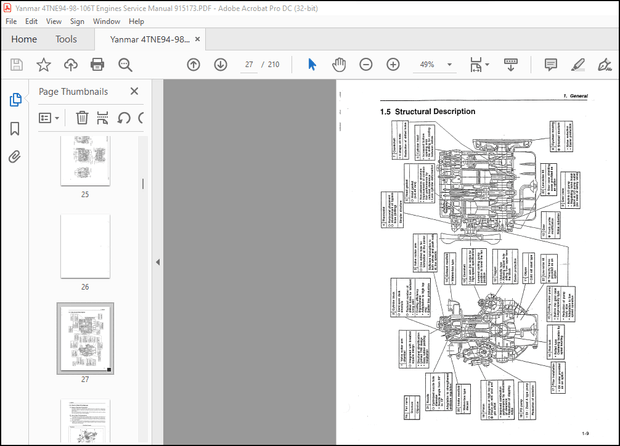Click the Save file icon
The width and height of the screenshot is (620, 446).
(16, 64)
